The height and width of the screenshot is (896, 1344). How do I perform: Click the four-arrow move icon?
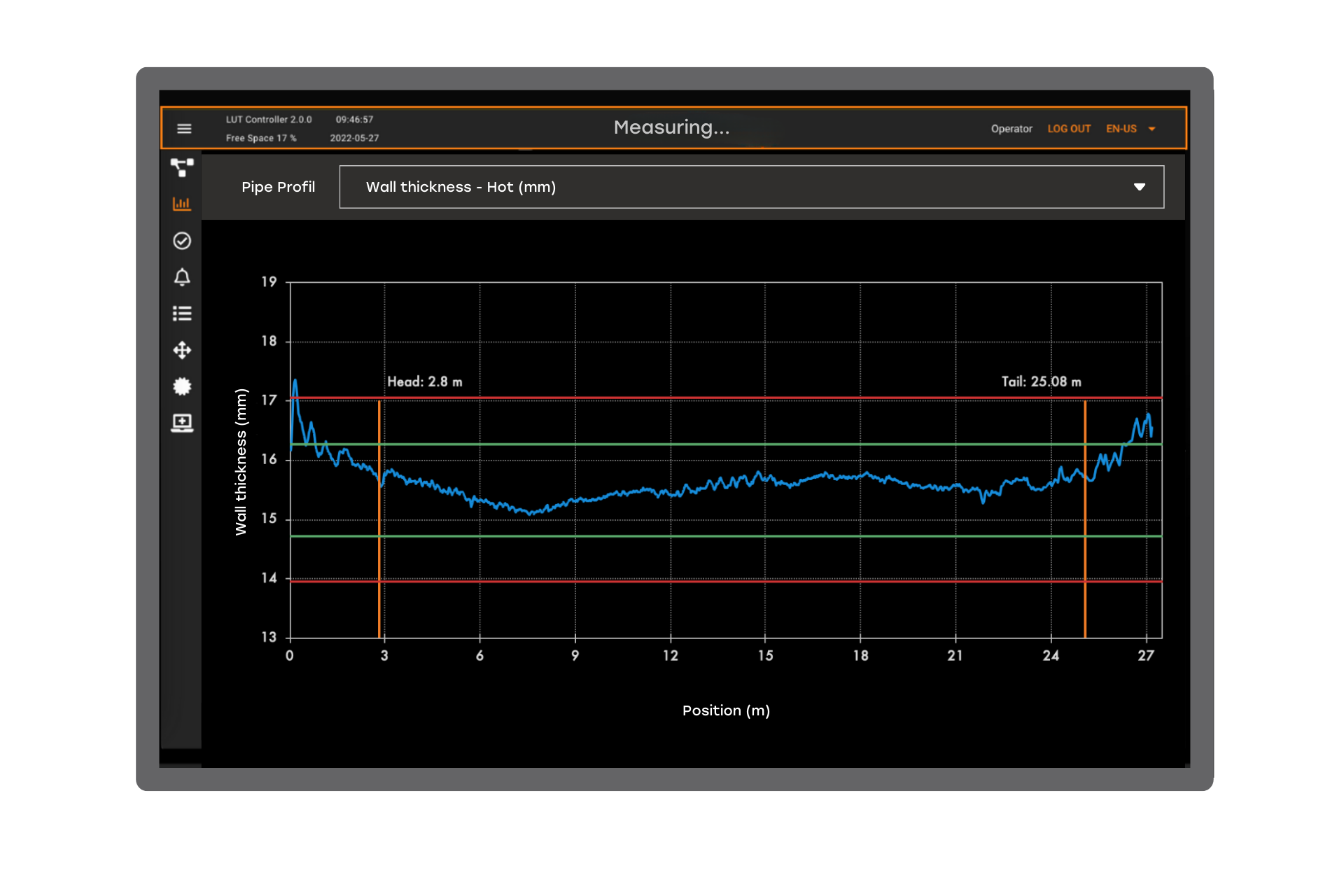(x=182, y=350)
